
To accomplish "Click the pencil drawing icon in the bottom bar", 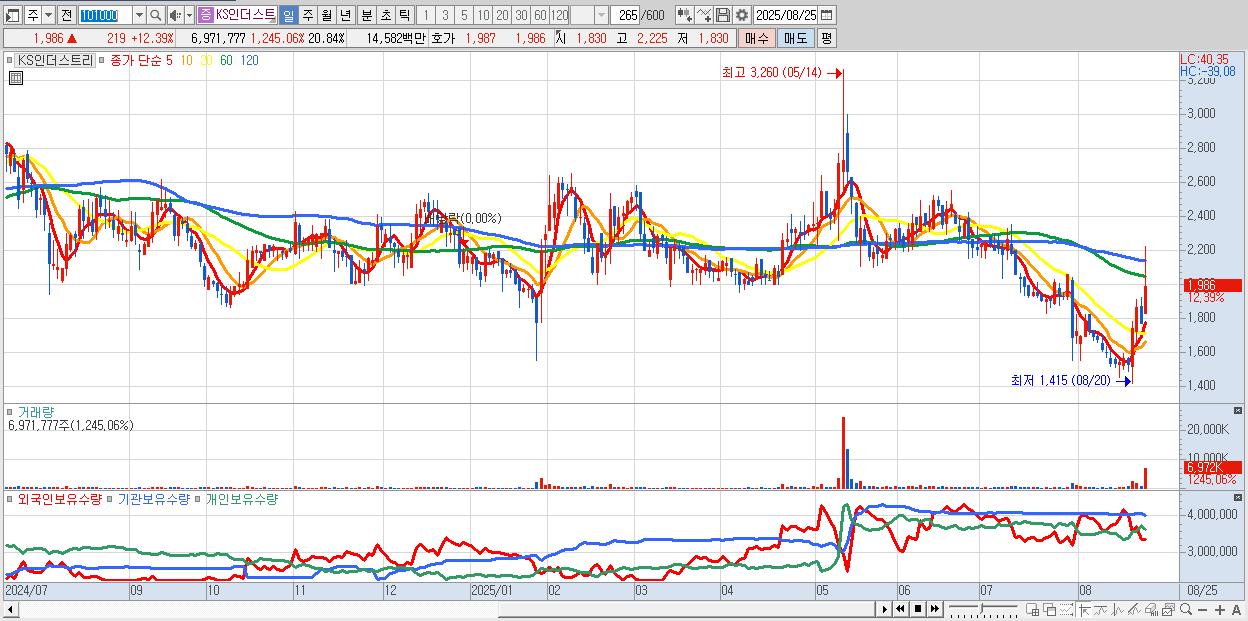I will tap(1134, 609).
